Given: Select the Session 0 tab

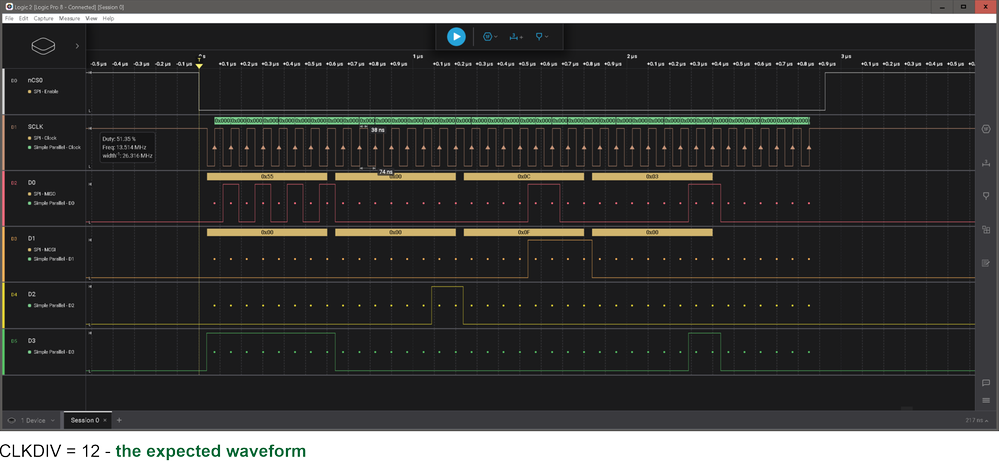Looking at the screenshot, I should 85,420.
